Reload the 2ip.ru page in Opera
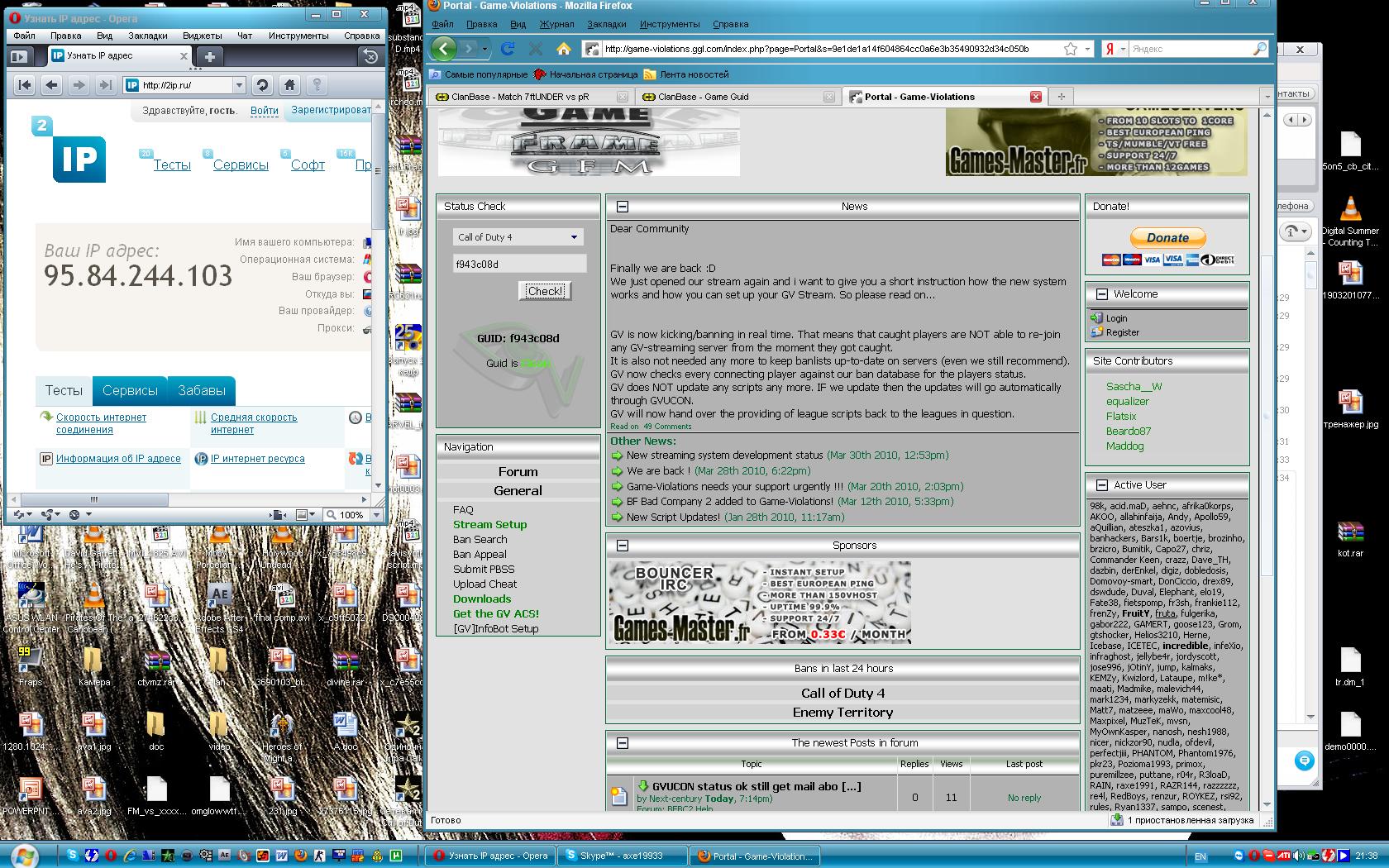The image size is (1389, 868). click(x=262, y=84)
